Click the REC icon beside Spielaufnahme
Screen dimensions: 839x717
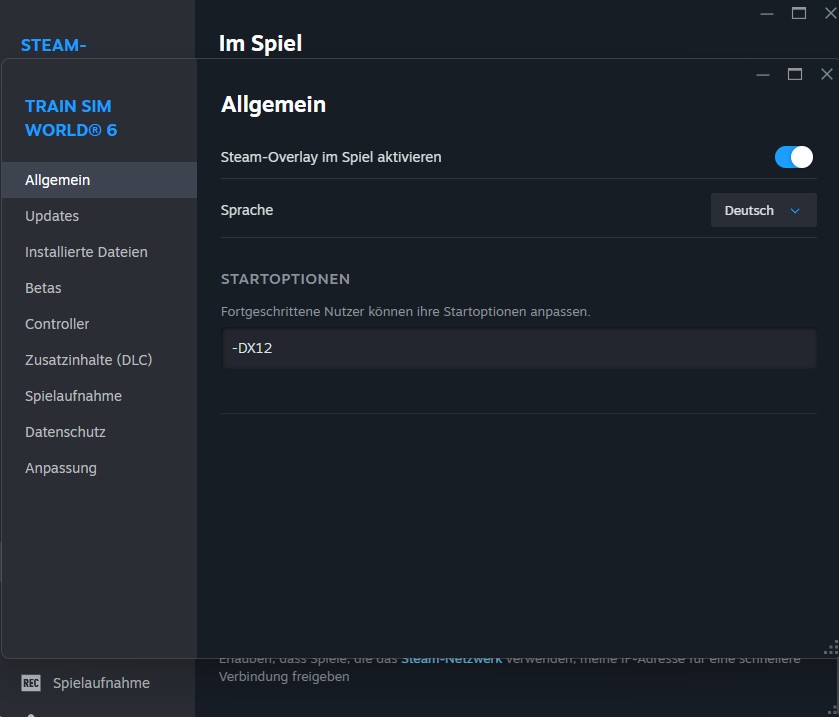[x=31, y=683]
